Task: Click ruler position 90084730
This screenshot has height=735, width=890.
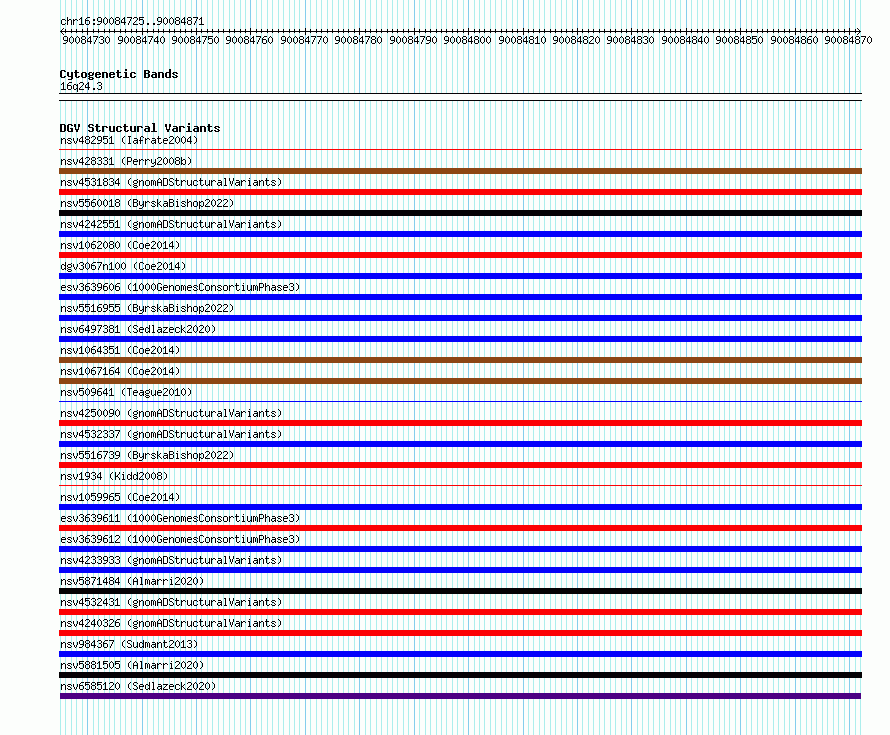Action: 86,40
